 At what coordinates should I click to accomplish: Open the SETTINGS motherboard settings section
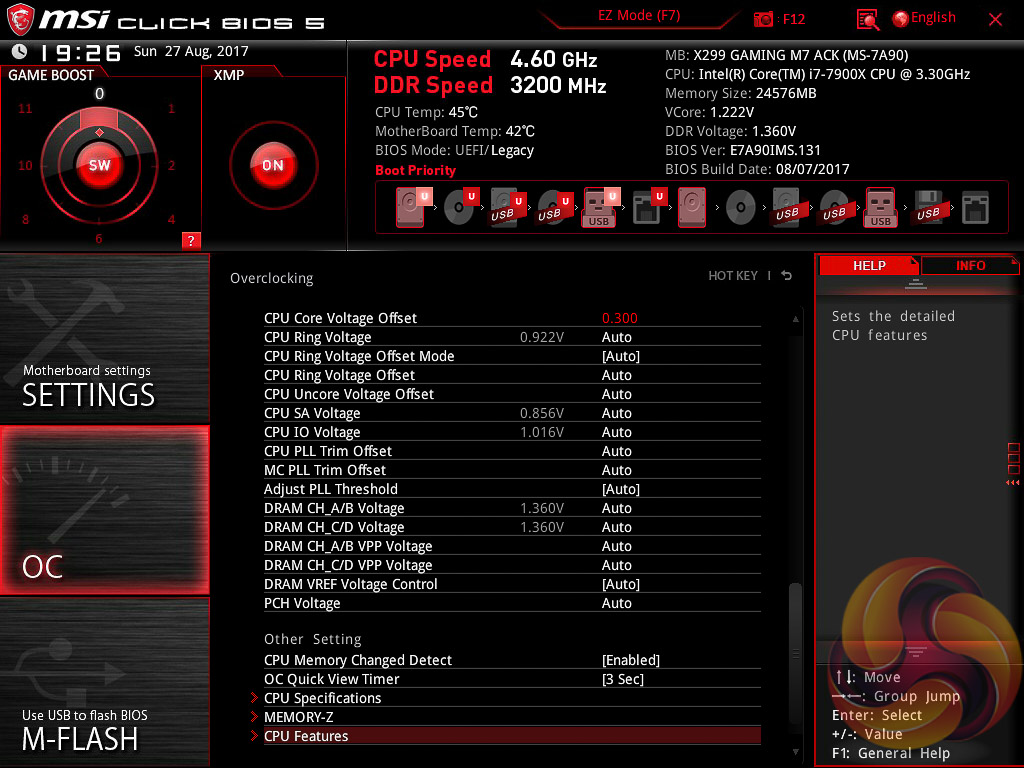point(104,338)
